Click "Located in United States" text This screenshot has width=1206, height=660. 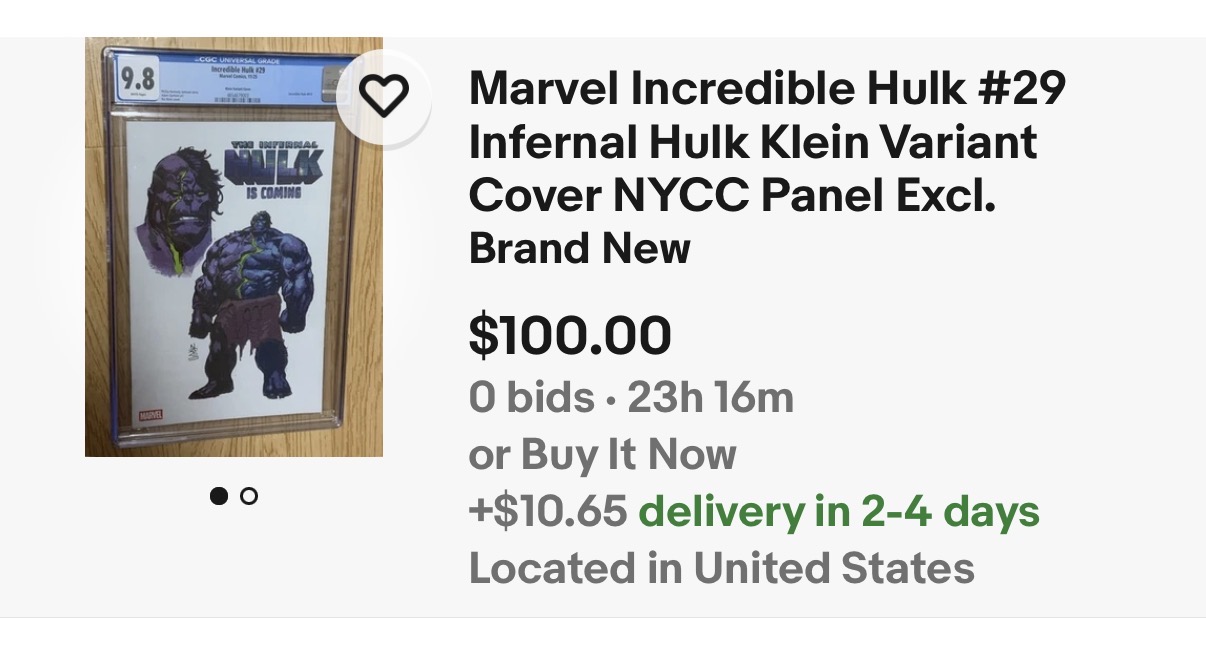[x=721, y=568]
